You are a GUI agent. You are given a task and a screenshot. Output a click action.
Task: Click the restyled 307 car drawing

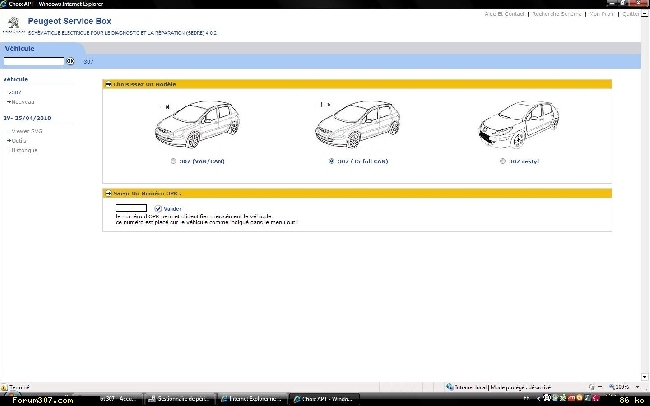tap(519, 124)
